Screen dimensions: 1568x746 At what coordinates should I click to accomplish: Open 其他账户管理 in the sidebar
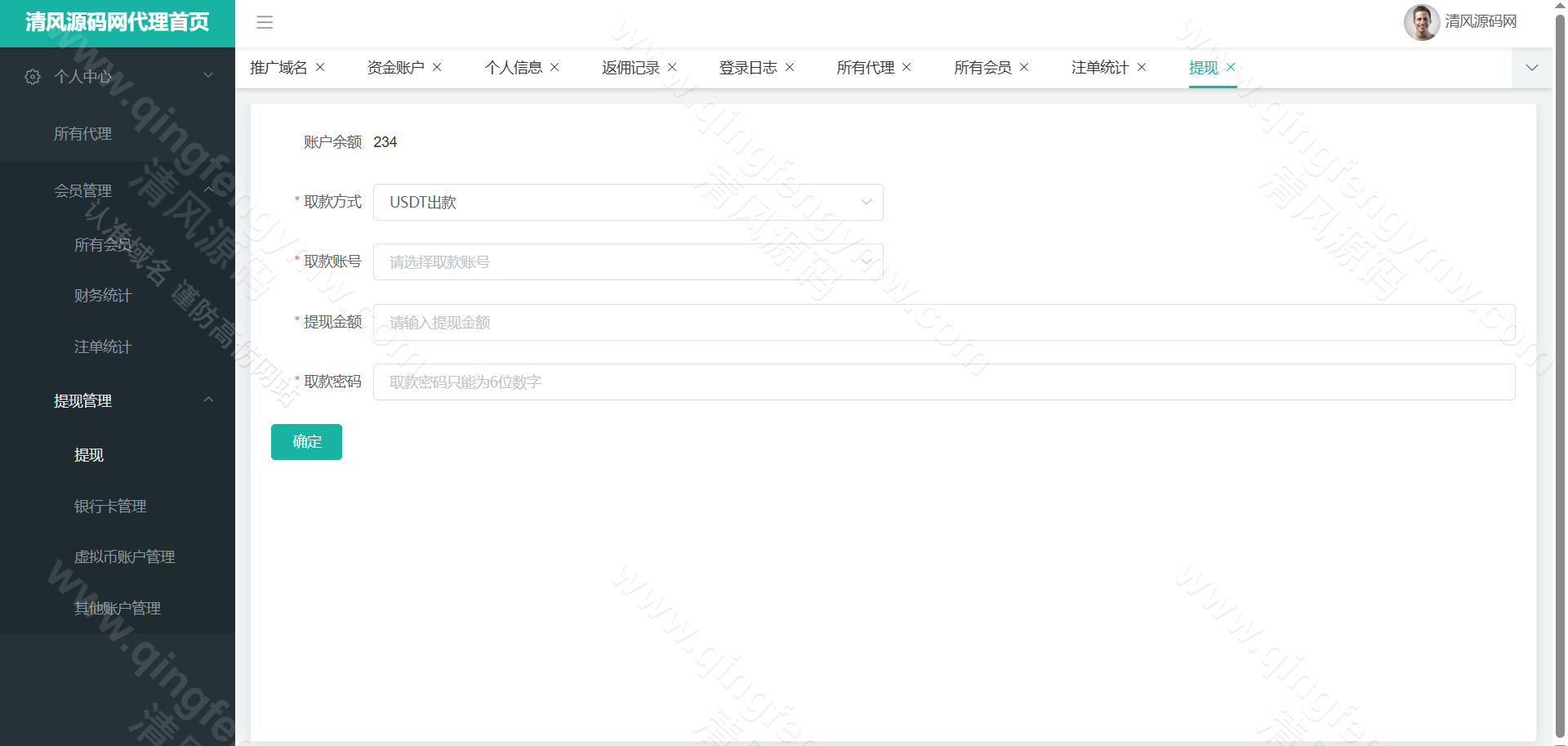point(118,608)
